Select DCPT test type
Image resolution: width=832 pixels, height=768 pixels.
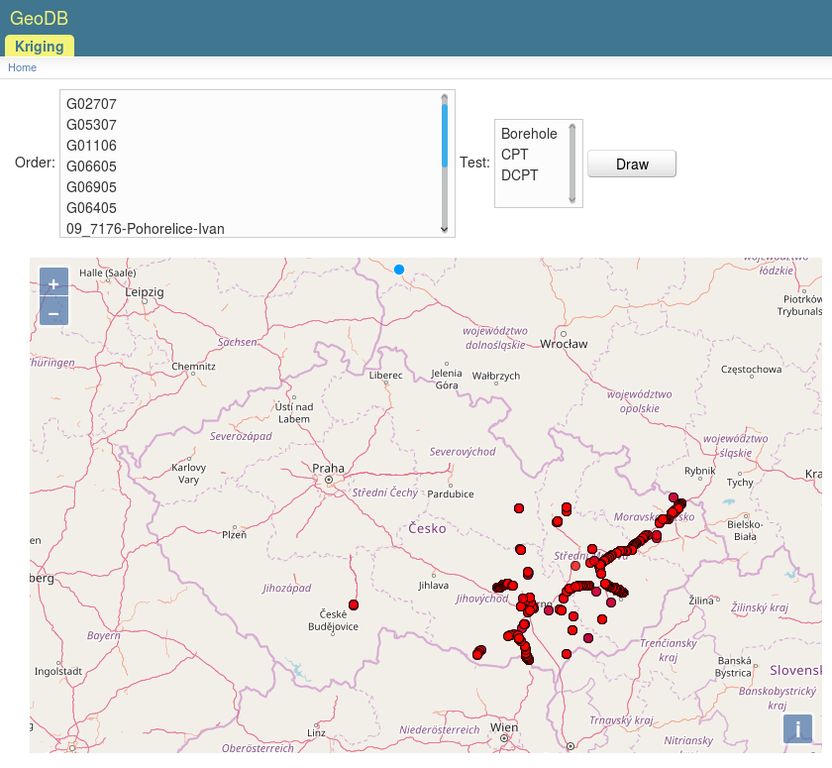click(x=520, y=175)
